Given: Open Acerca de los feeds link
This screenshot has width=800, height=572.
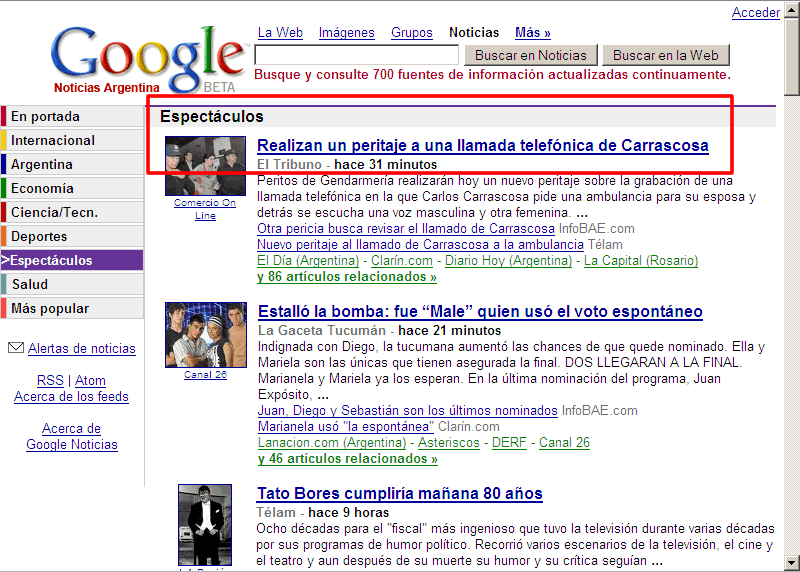Looking at the screenshot, I should tap(71, 396).
